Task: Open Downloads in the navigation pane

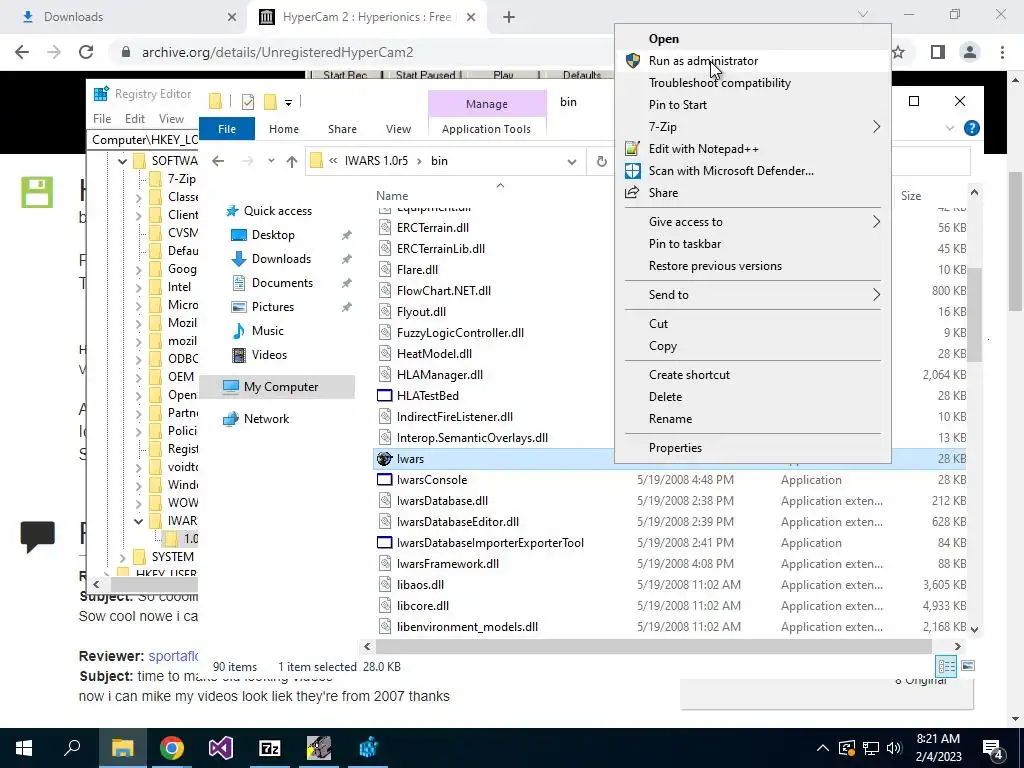Action: 281,259
